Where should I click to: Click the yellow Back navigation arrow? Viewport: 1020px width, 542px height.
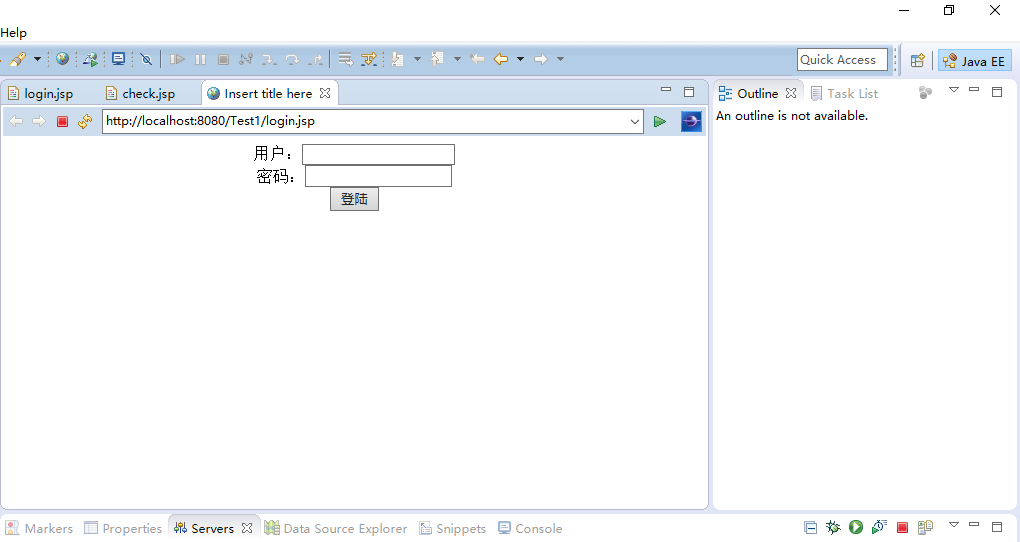click(x=500, y=59)
